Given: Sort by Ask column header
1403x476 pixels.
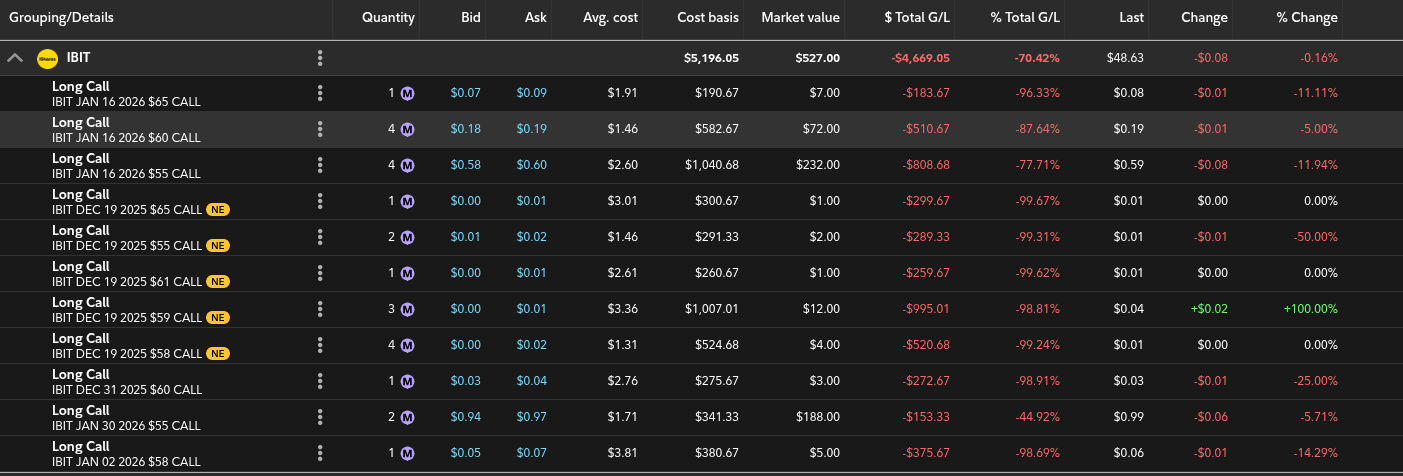Looking at the screenshot, I should (x=536, y=18).
